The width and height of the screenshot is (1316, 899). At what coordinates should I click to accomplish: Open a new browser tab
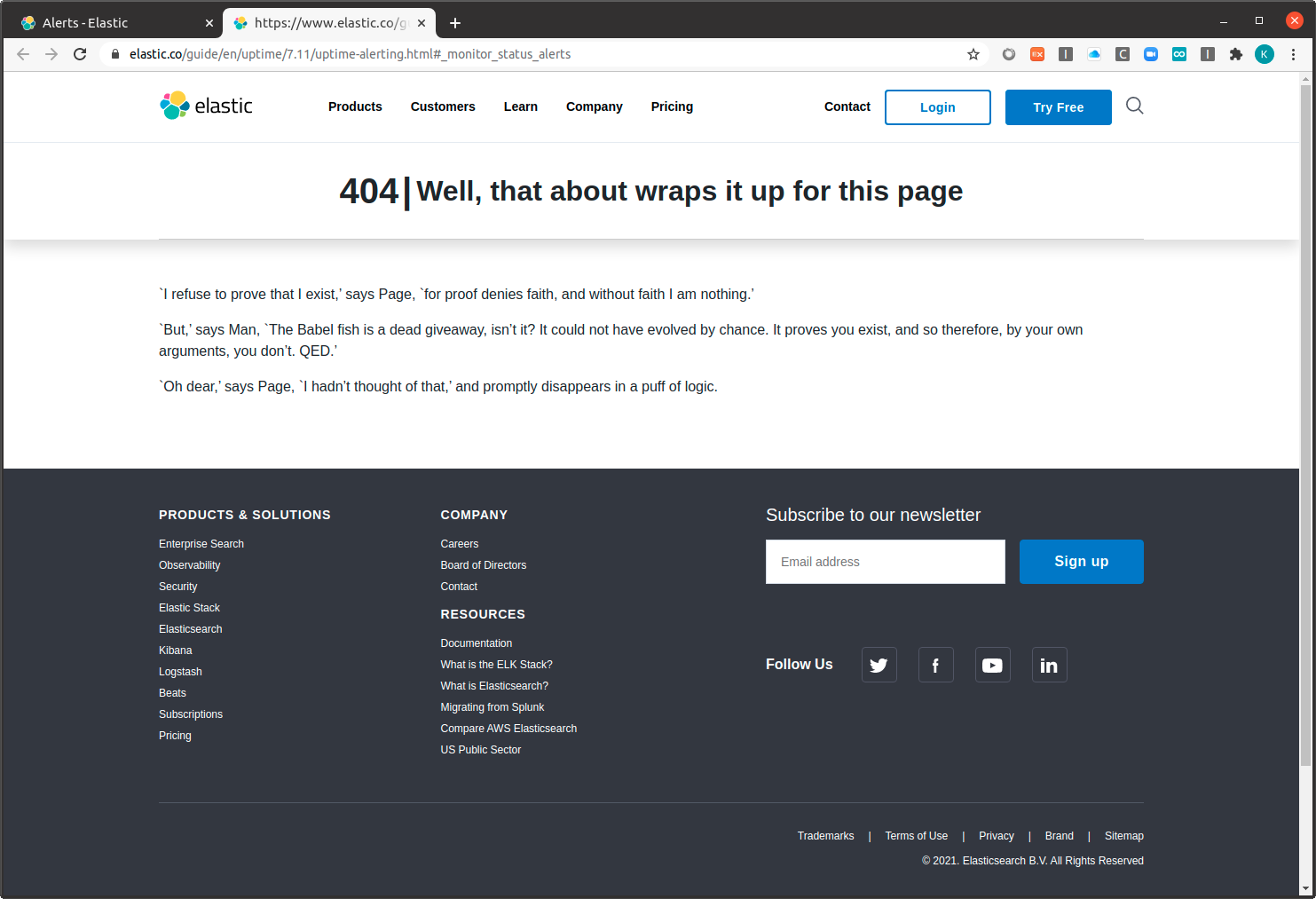click(455, 22)
